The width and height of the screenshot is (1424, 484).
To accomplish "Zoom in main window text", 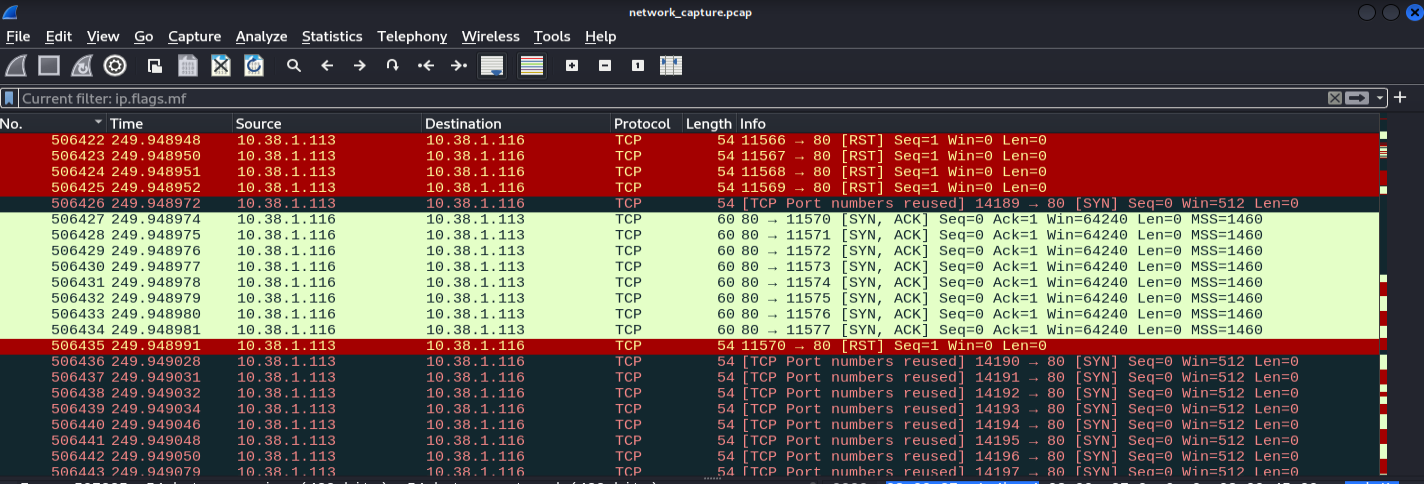I will coord(572,66).
